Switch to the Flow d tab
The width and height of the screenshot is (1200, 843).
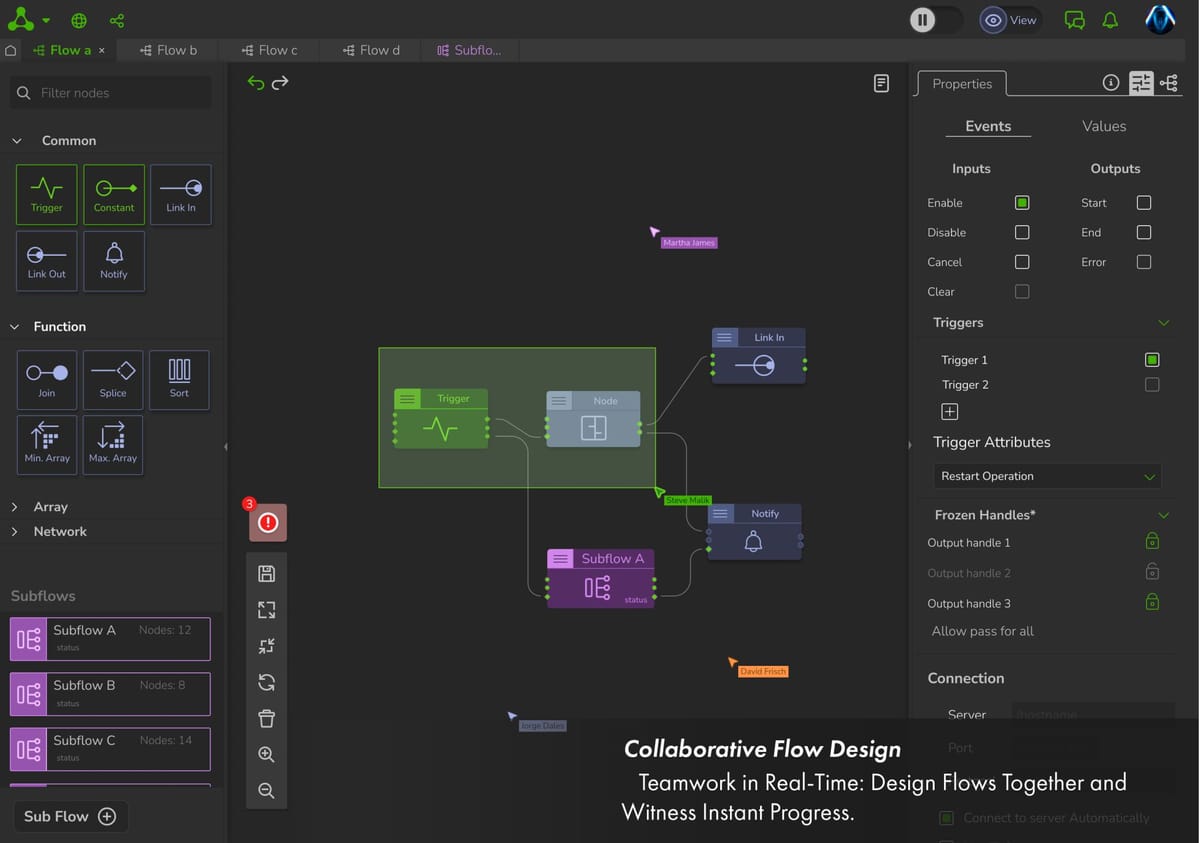[371, 50]
